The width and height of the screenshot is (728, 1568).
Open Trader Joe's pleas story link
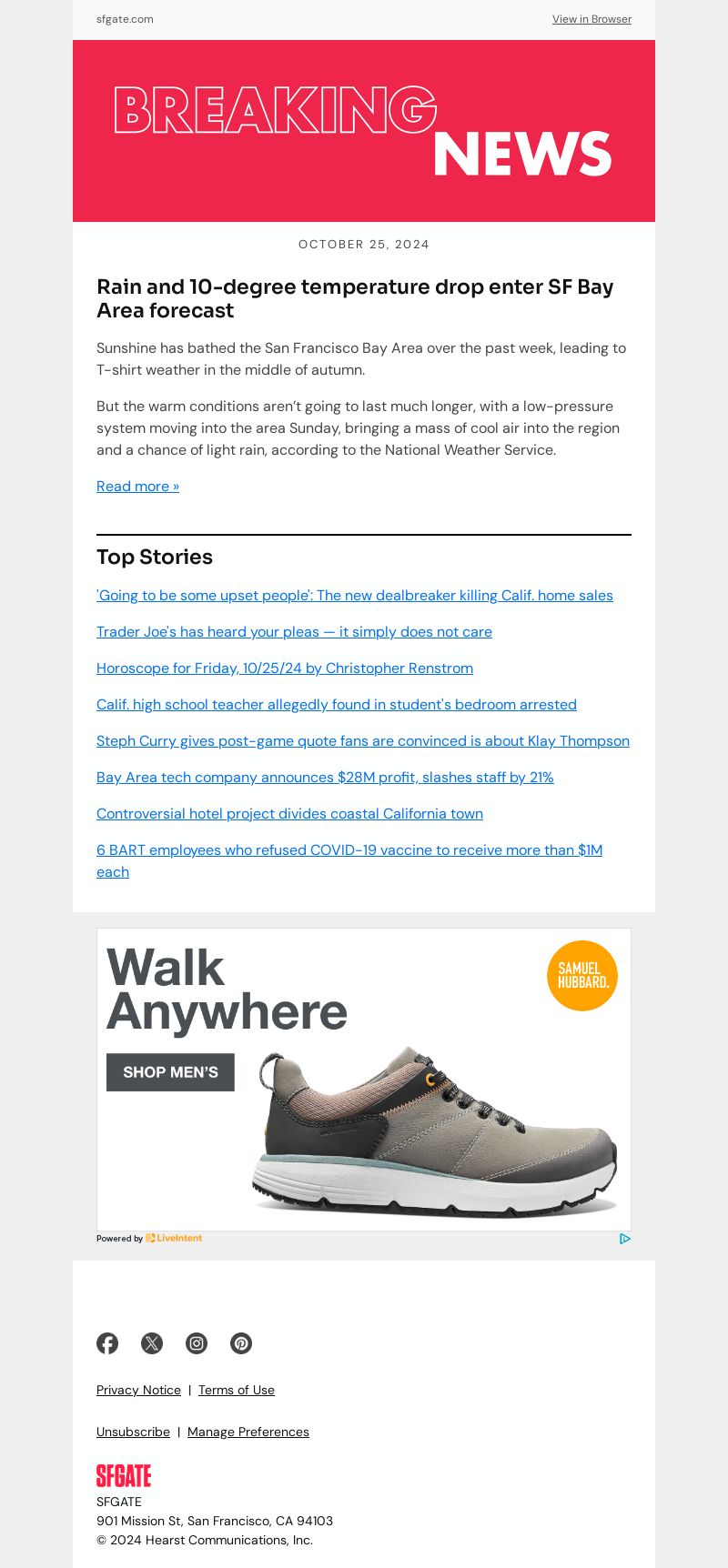[x=294, y=632]
